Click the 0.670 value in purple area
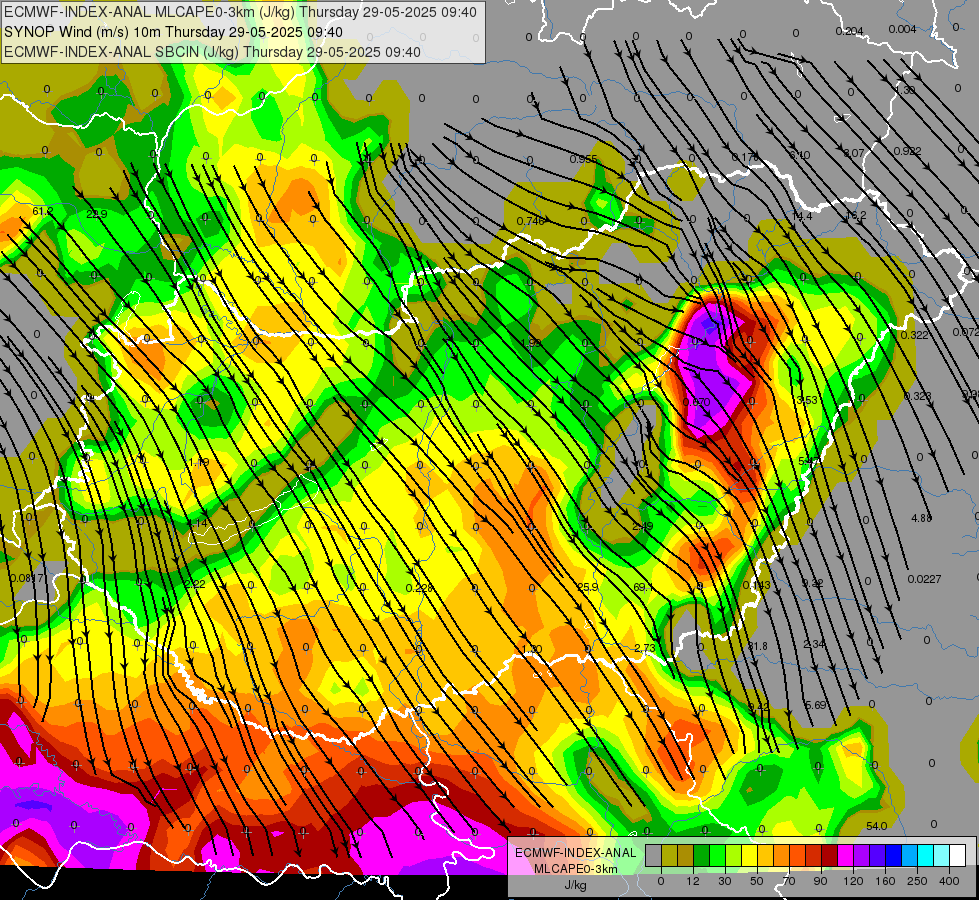 click(x=697, y=402)
